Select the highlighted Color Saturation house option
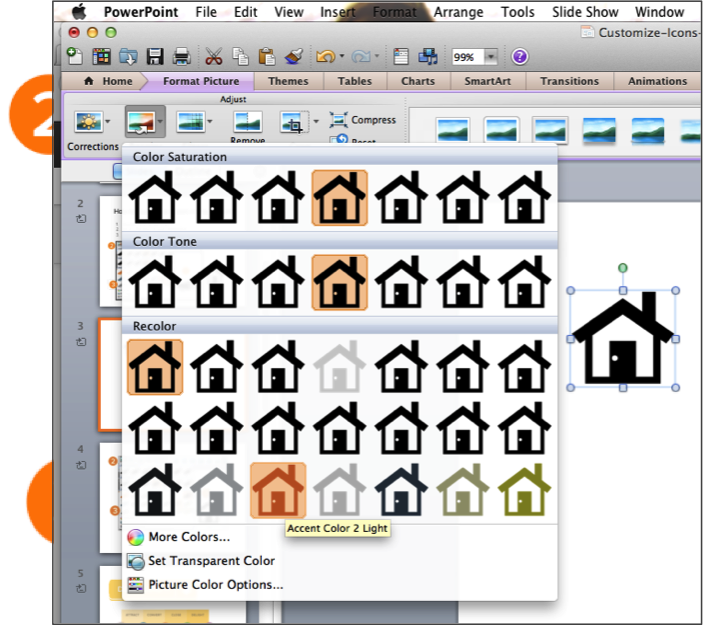Screen dimensions: 703x626 [339, 198]
